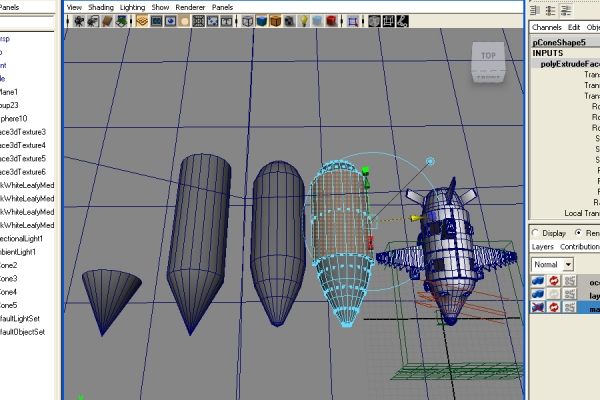Select the Render layers radio button

coord(578,233)
